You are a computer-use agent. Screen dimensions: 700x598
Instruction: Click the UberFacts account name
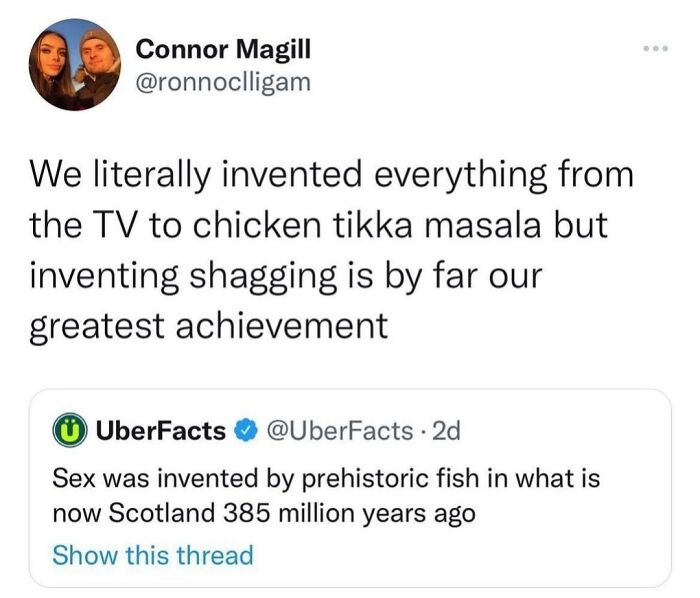(160, 431)
